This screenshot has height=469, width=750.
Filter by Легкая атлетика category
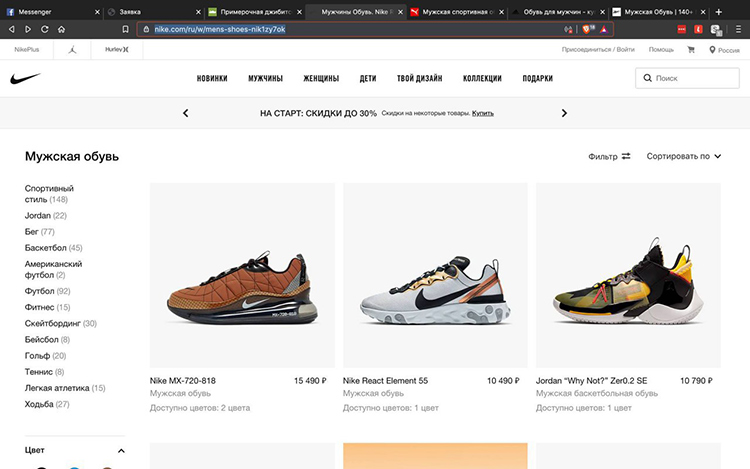(65, 388)
